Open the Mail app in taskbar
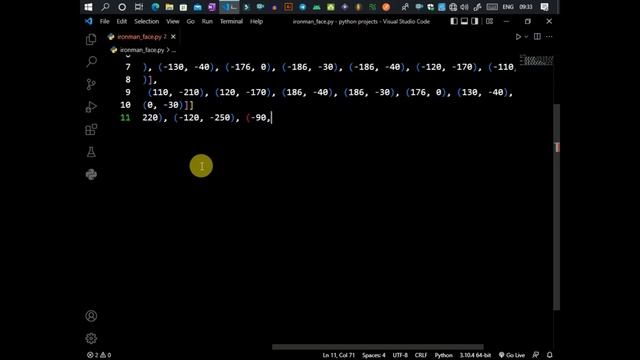The height and width of the screenshot is (360, 640). pos(198,7)
